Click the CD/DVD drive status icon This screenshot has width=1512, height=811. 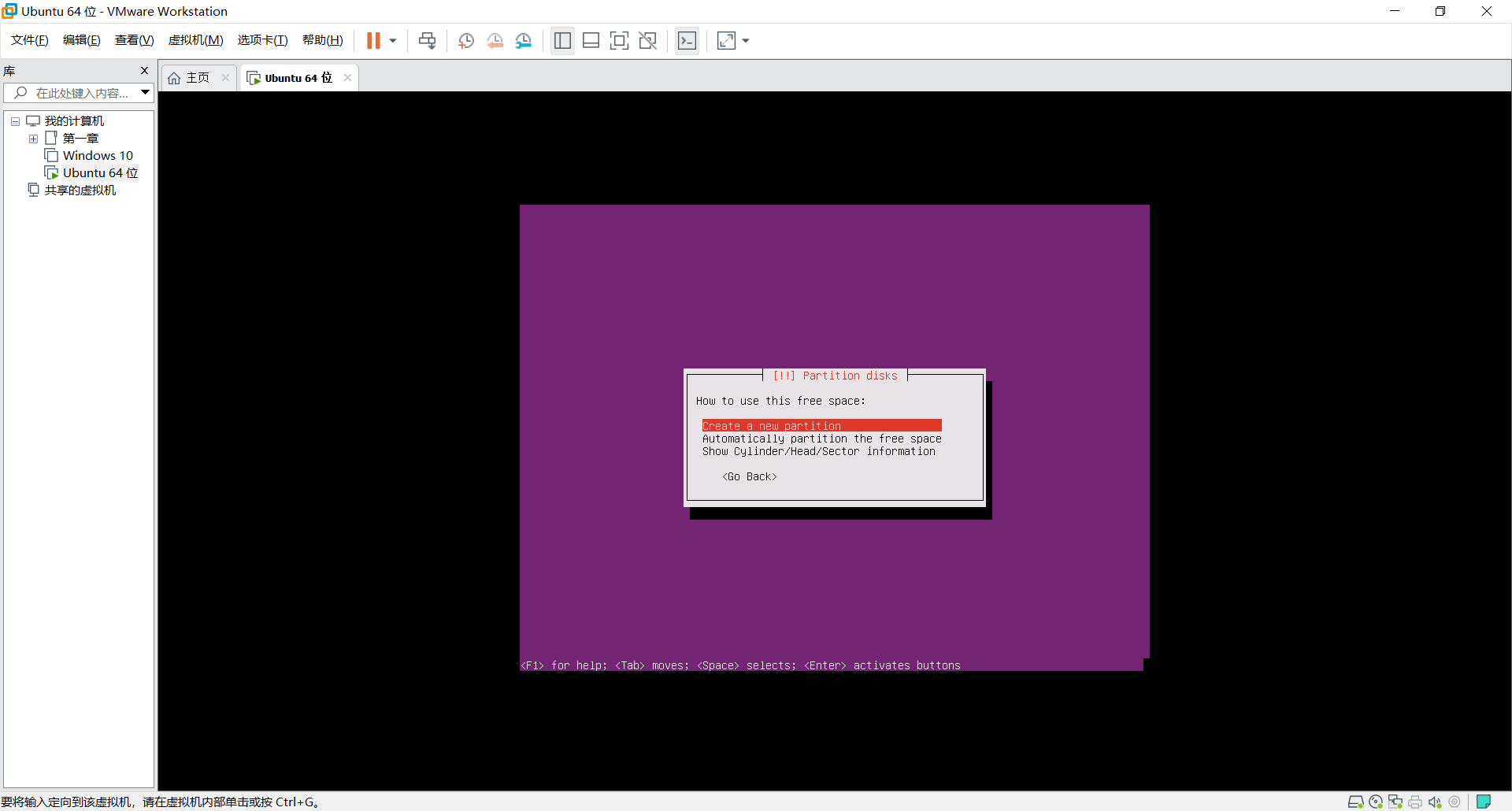(x=1376, y=802)
